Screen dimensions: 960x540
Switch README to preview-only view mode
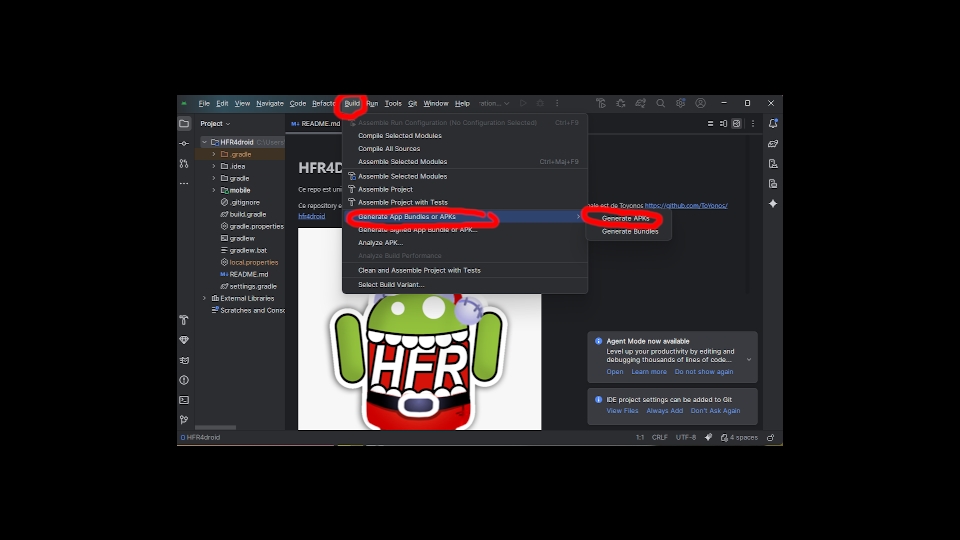coord(736,124)
